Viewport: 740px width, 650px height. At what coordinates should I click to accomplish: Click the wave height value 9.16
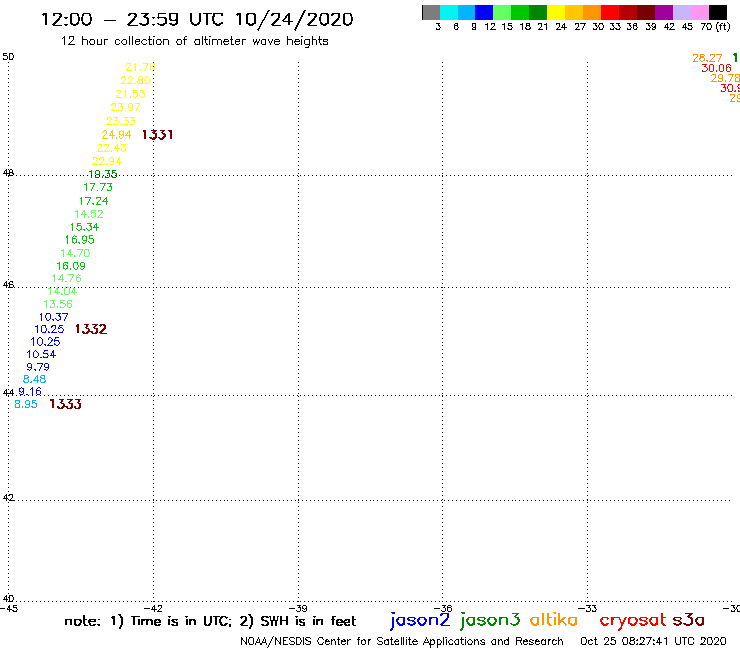point(30,391)
